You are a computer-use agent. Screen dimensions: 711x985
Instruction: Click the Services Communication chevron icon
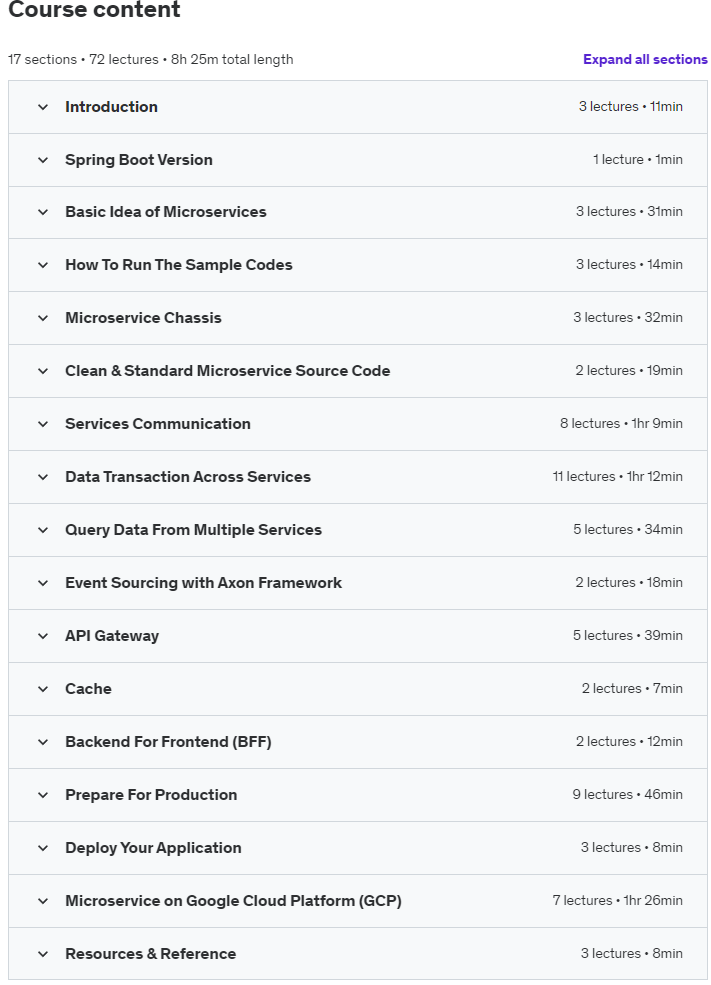pyautogui.click(x=43, y=424)
